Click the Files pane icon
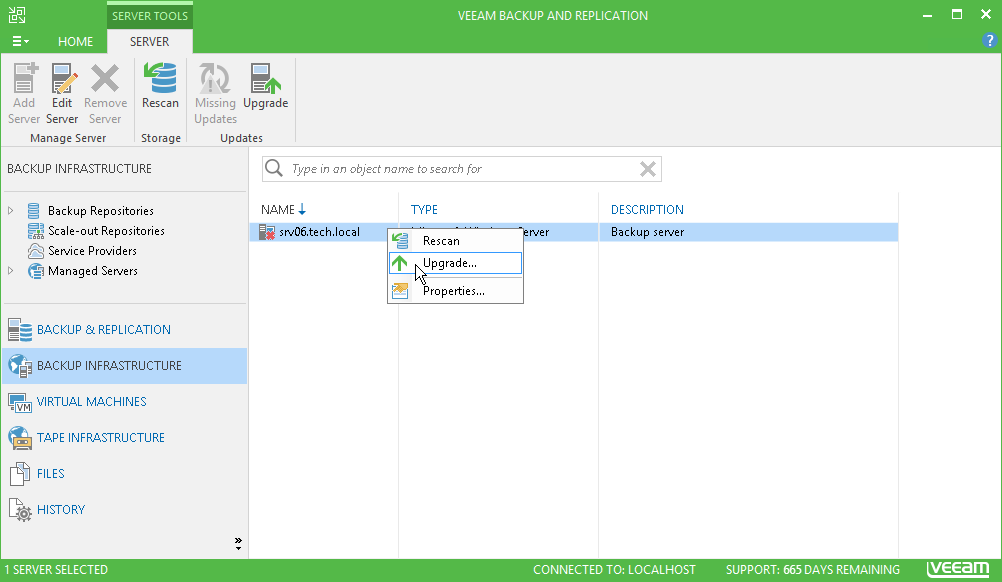 (x=20, y=473)
